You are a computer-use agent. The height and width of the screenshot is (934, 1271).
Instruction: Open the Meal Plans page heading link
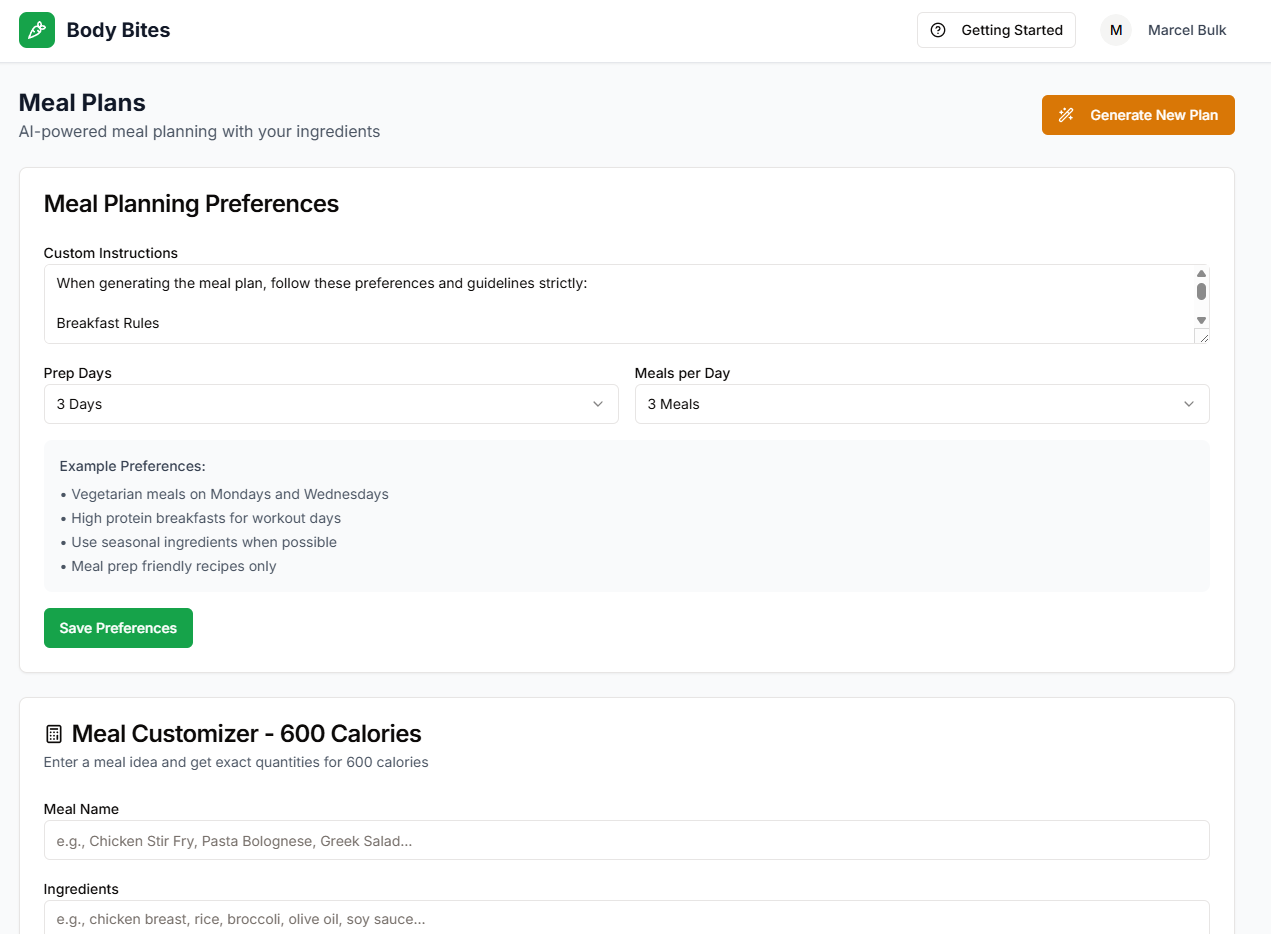81,102
